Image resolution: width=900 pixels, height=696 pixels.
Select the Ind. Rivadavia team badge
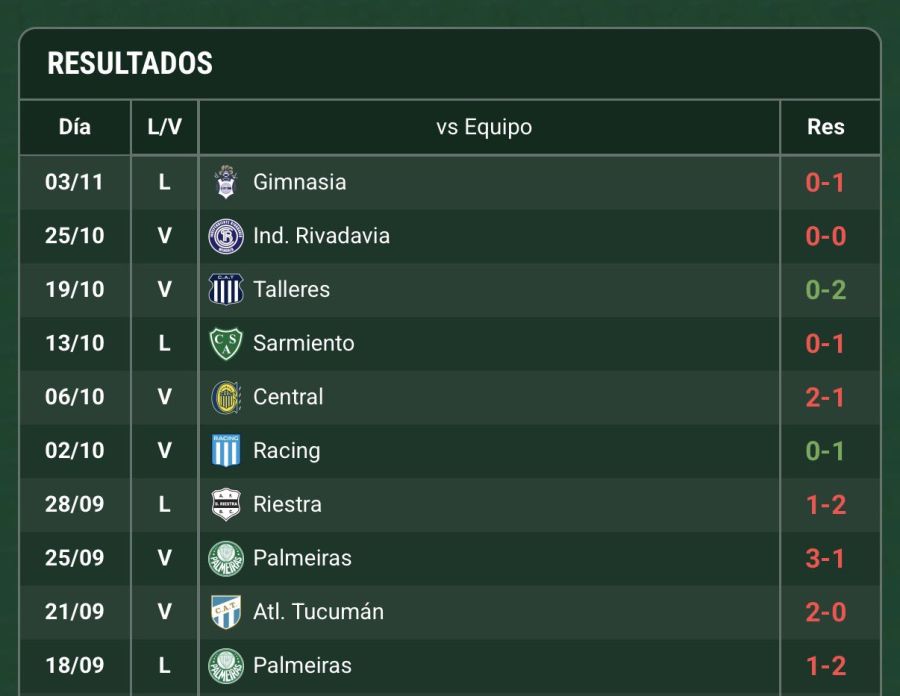click(x=226, y=236)
